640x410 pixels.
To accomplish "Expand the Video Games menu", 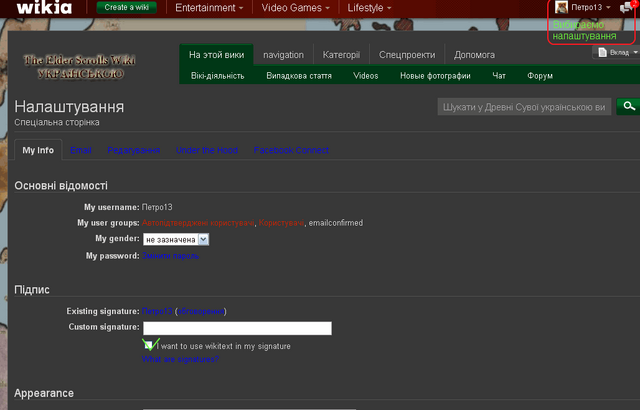I will click(x=295, y=8).
